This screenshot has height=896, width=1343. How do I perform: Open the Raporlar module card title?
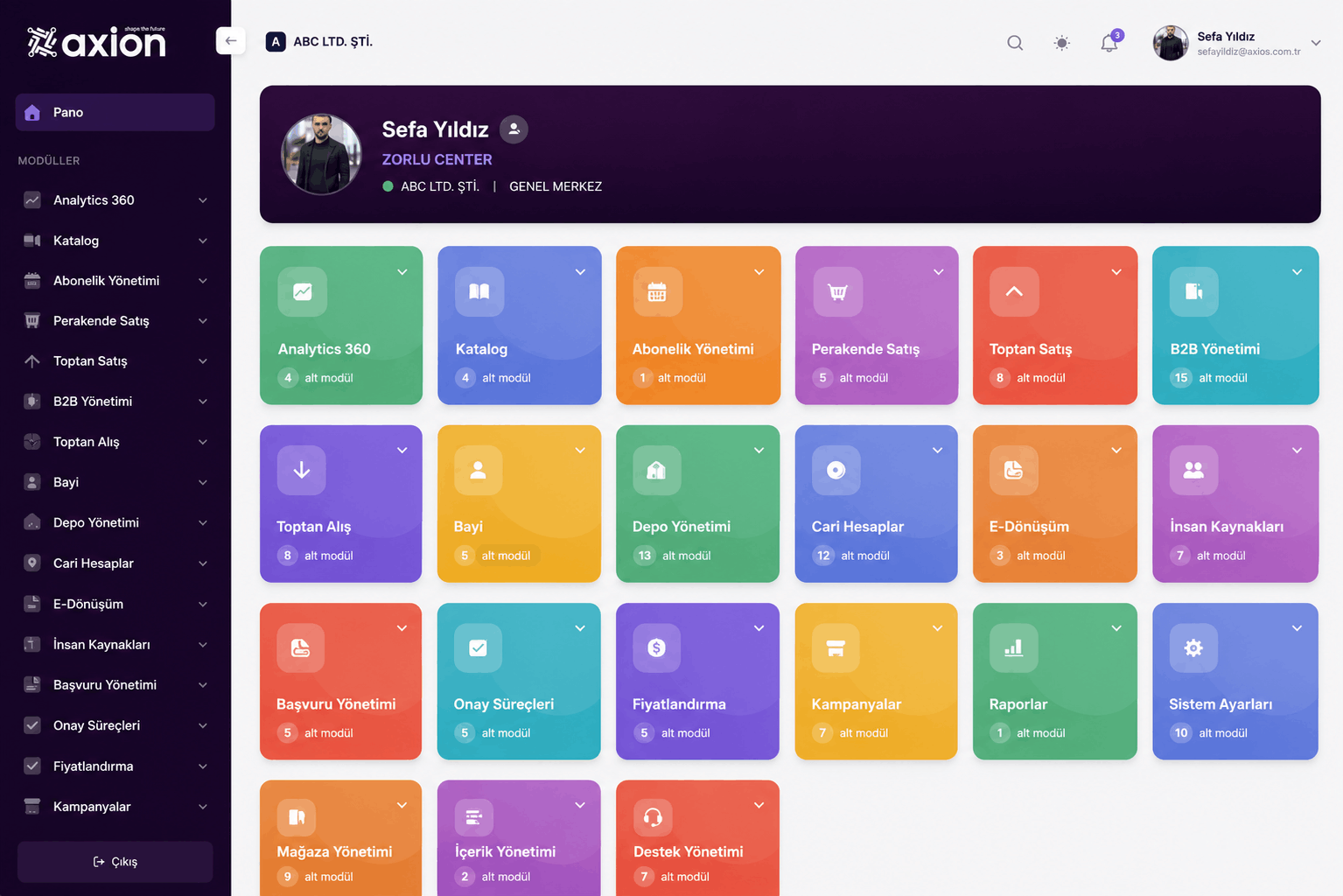click(1018, 704)
